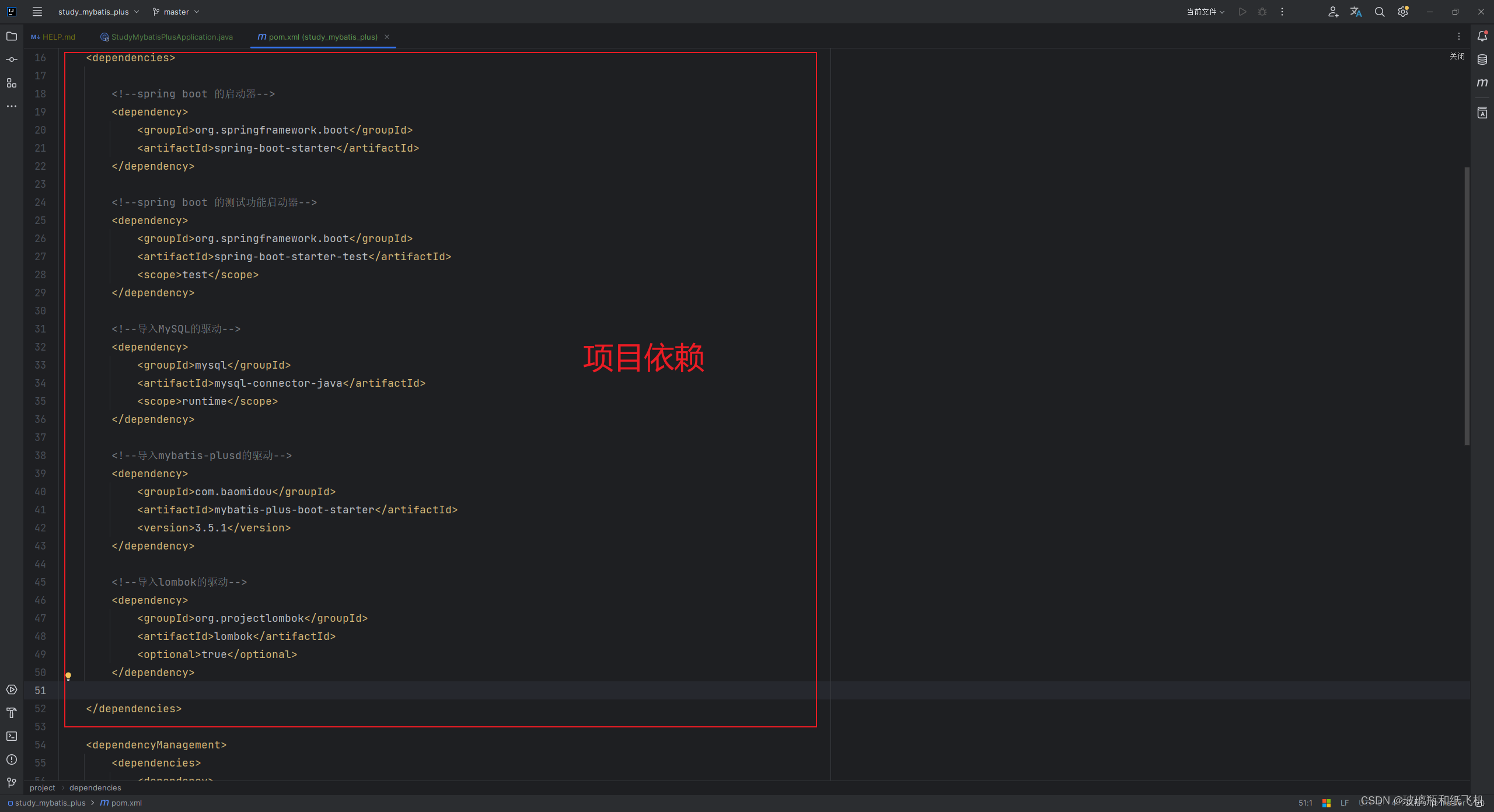The width and height of the screenshot is (1494, 812).
Task: Click the vertical editor scrollbar
Action: [1467, 306]
